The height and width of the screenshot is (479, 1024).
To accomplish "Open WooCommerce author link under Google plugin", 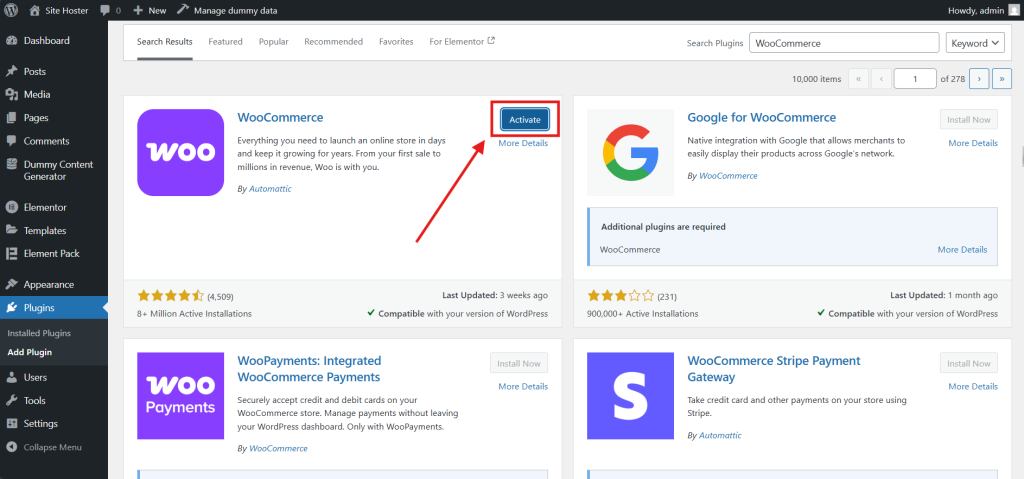I will (x=728, y=176).
